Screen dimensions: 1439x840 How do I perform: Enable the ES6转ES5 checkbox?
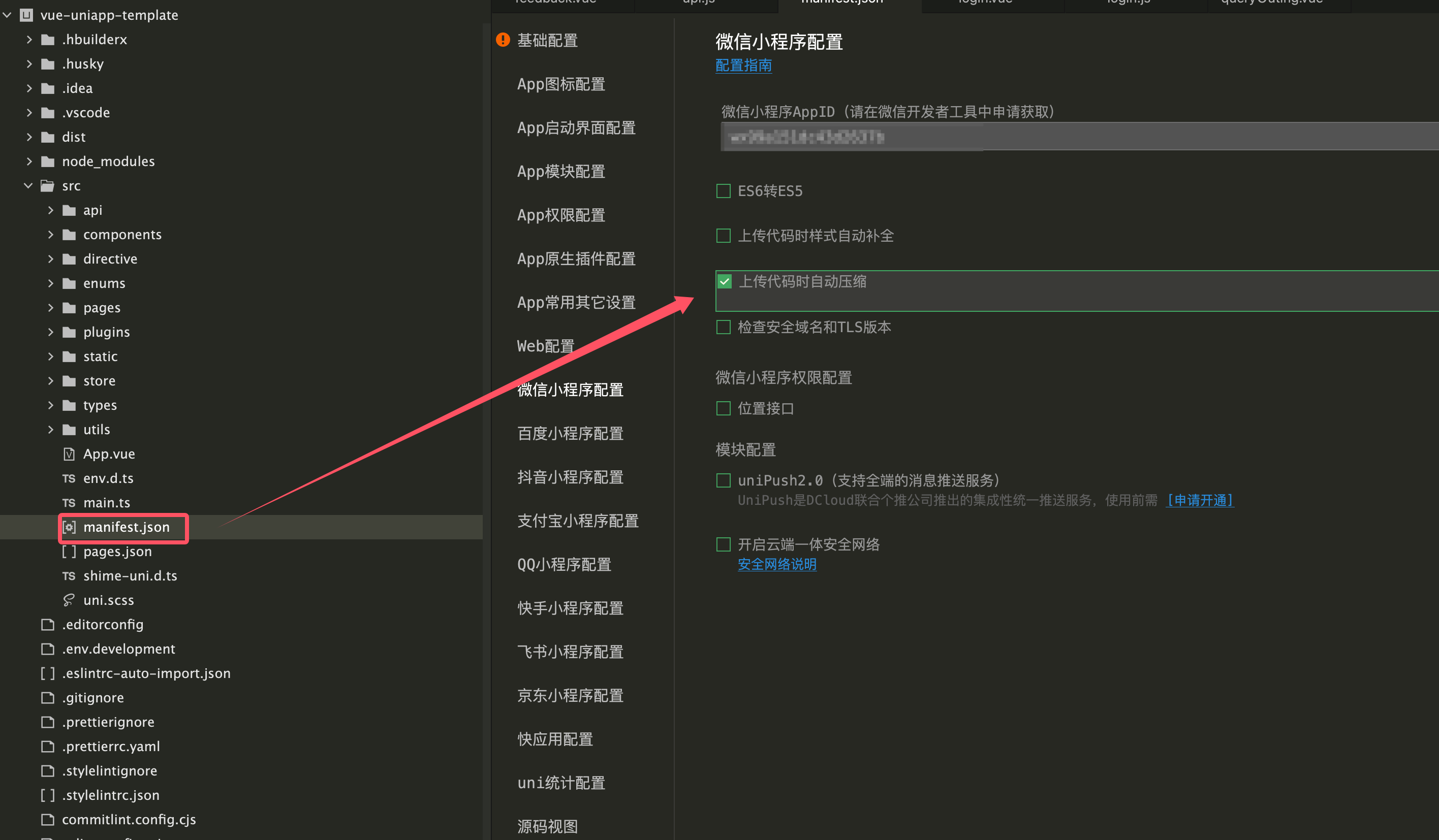click(x=724, y=191)
